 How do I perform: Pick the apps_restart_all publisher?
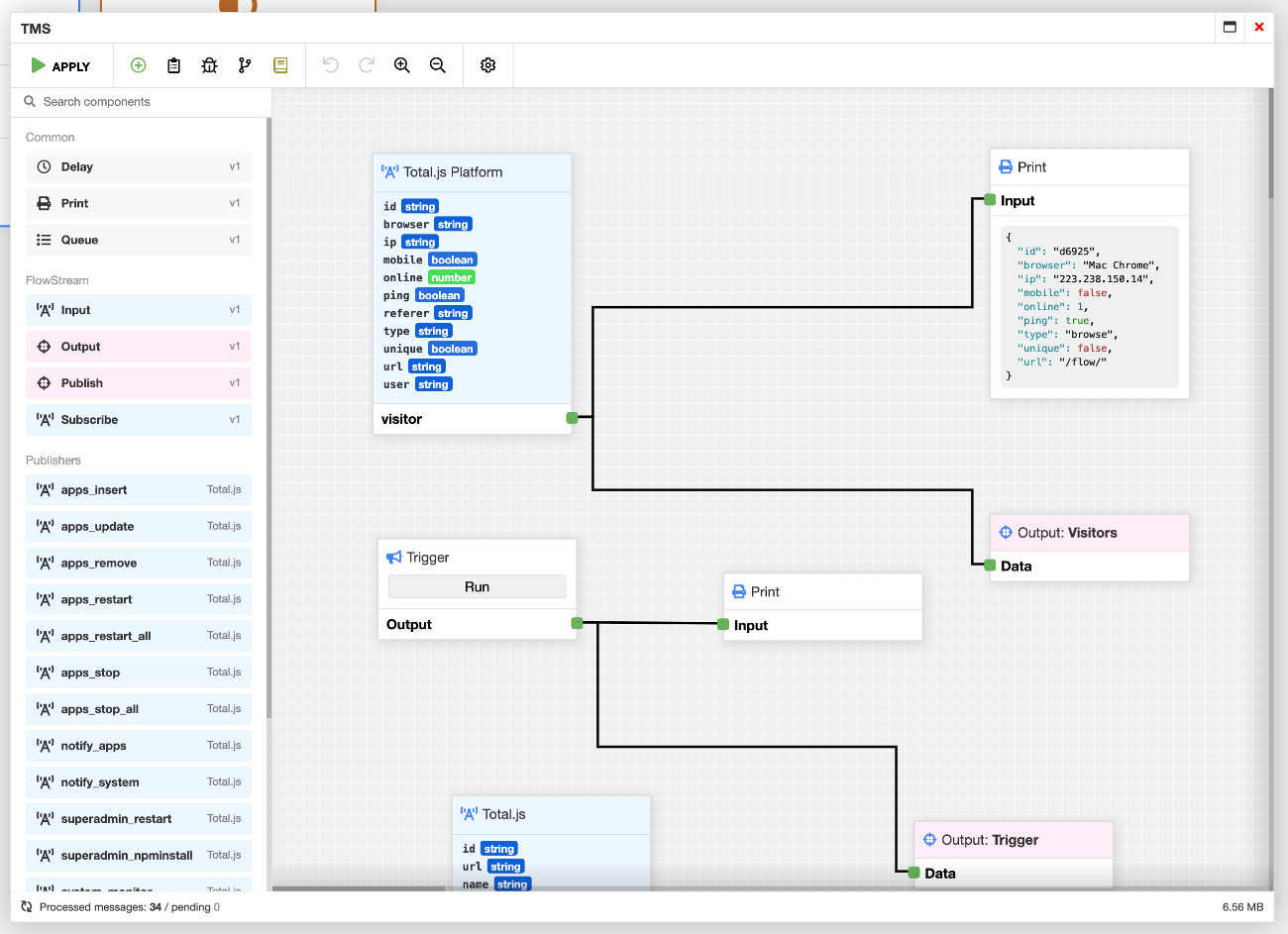[139, 637]
